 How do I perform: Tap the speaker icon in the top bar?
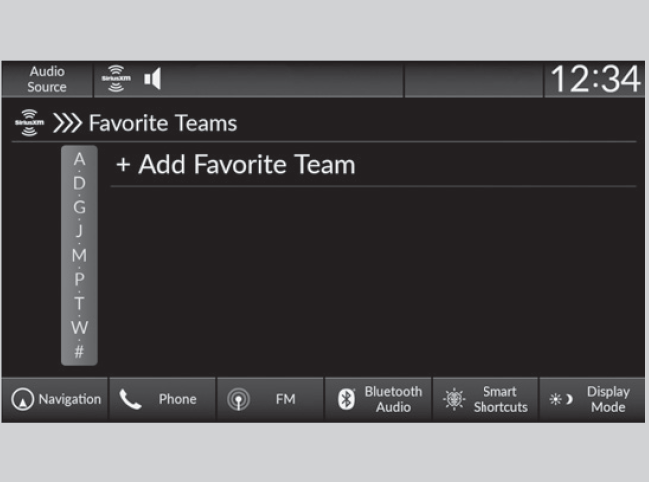pos(152,79)
